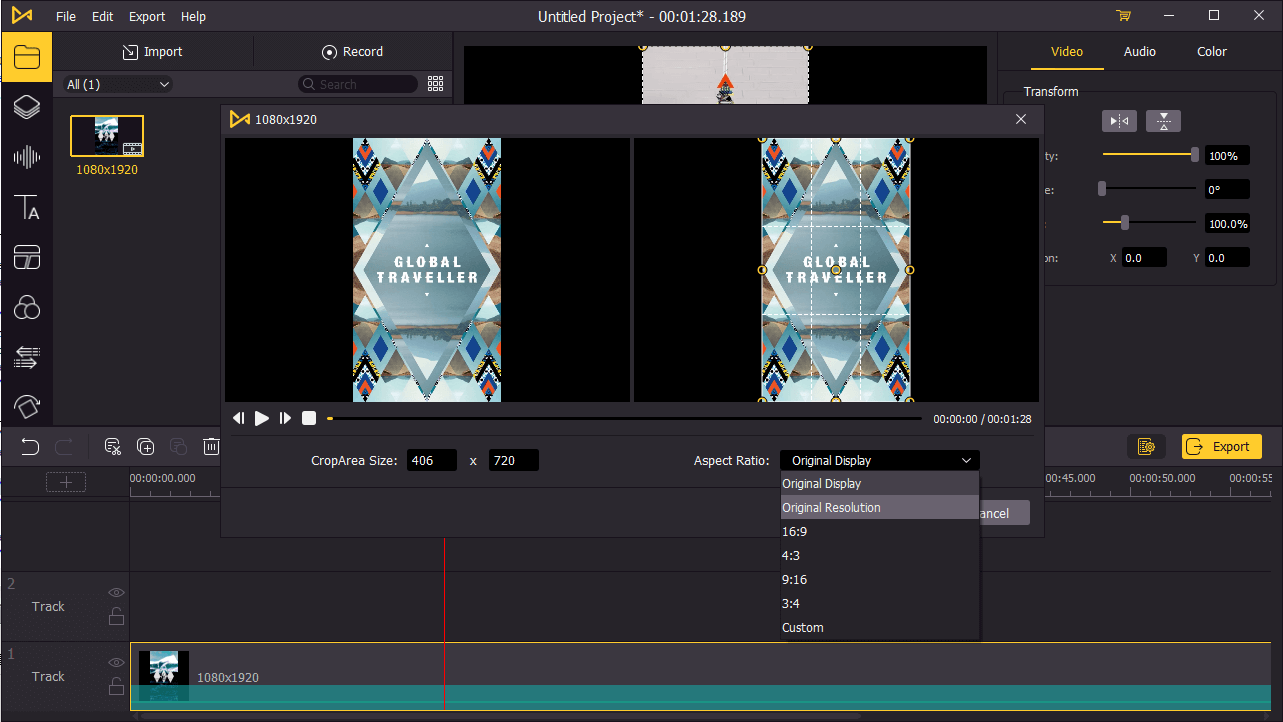Image resolution: width=1283 pixels, height=722 pixels.
Task: Play the crop preview video
Action: [262, 418]
